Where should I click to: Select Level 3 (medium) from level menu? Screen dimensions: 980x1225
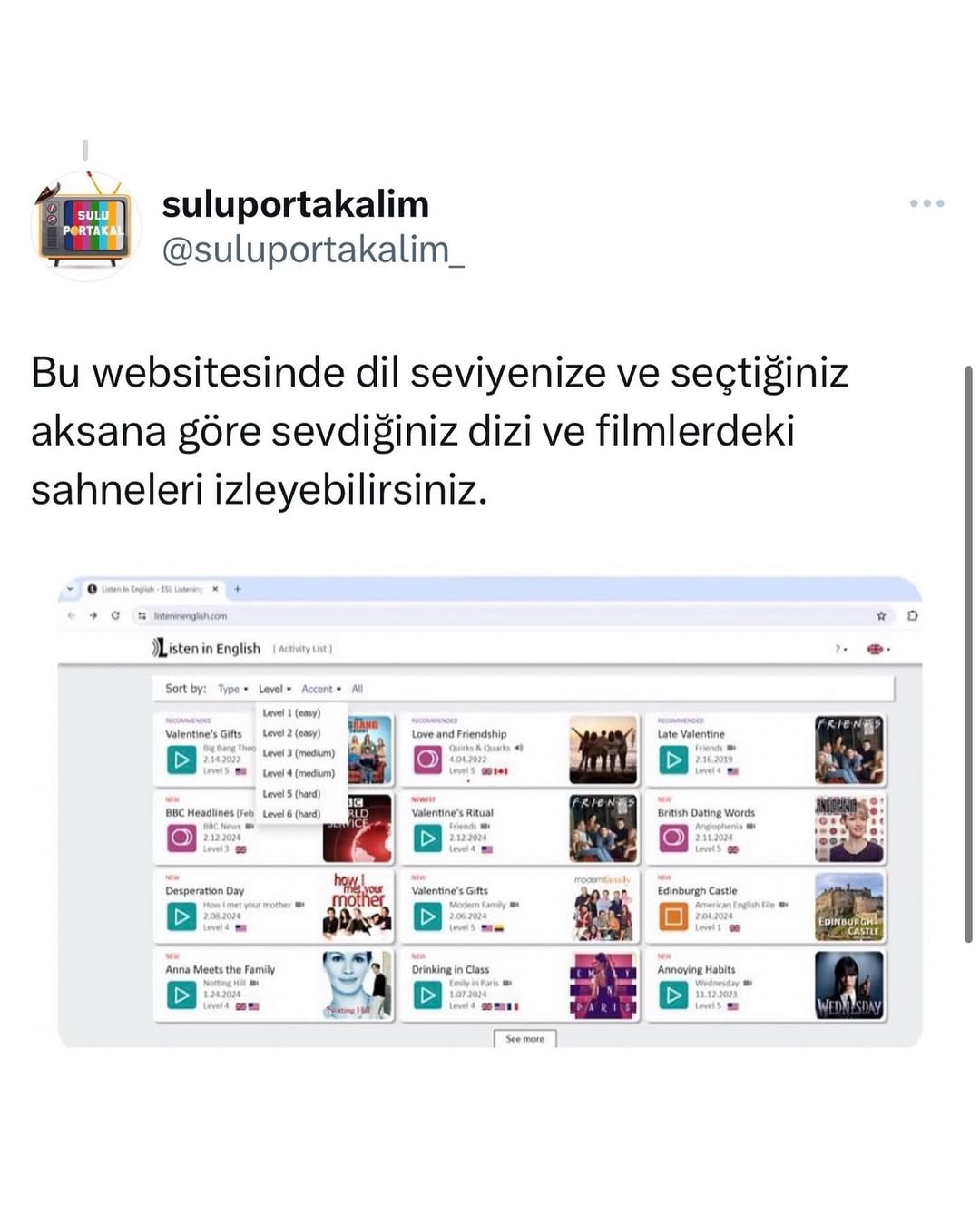pyautogui.click(x=299, y=753)
